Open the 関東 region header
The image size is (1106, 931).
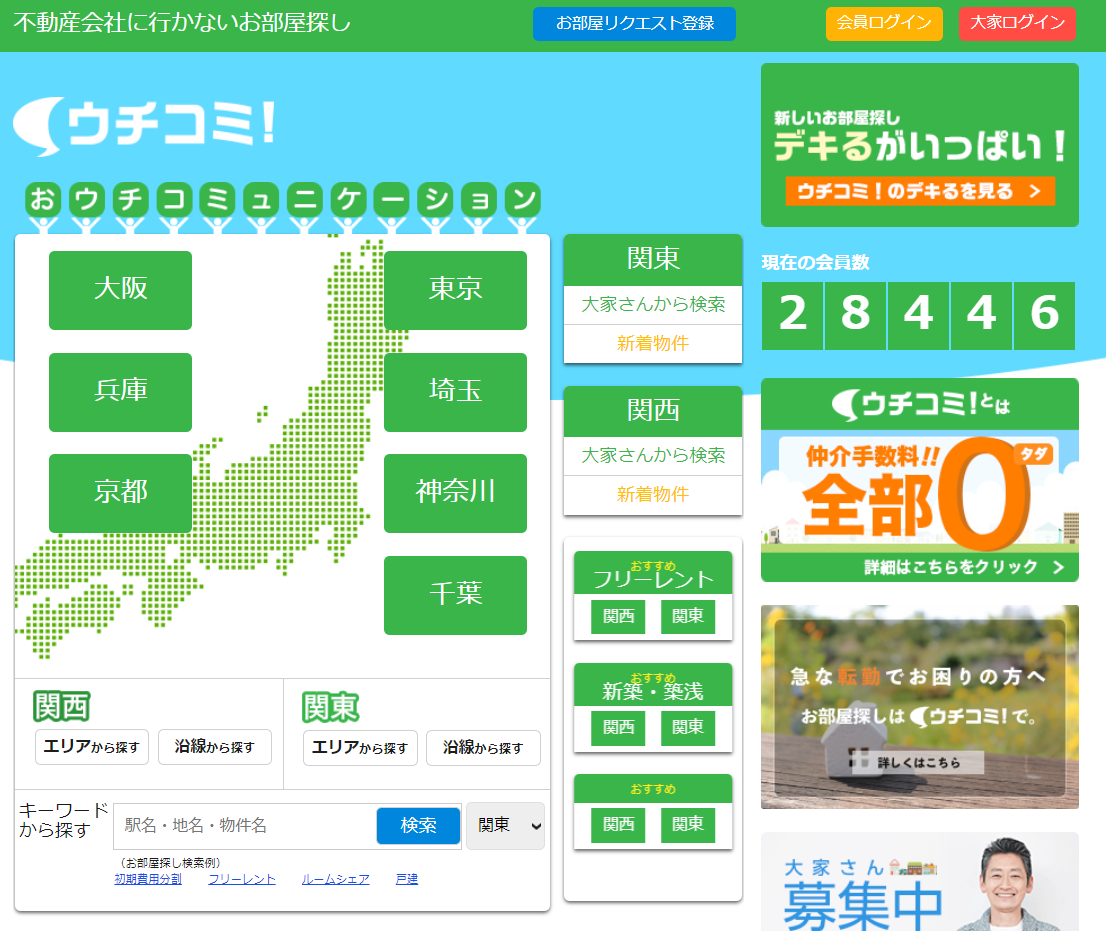(x=653, y=260)
